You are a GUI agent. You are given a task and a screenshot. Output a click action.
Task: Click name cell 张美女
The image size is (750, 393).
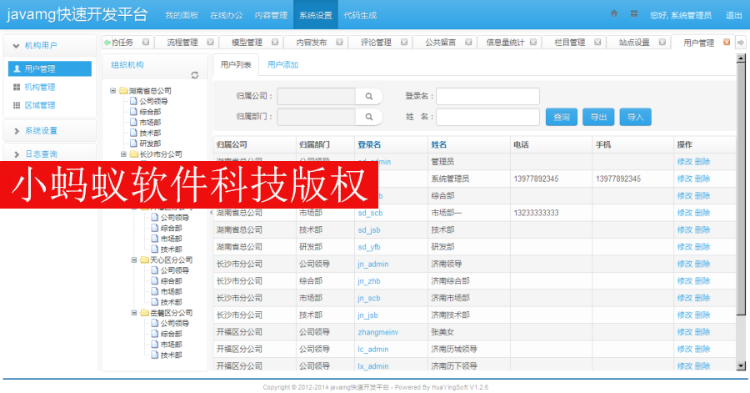pyautogui.click(x=442, y=332)
